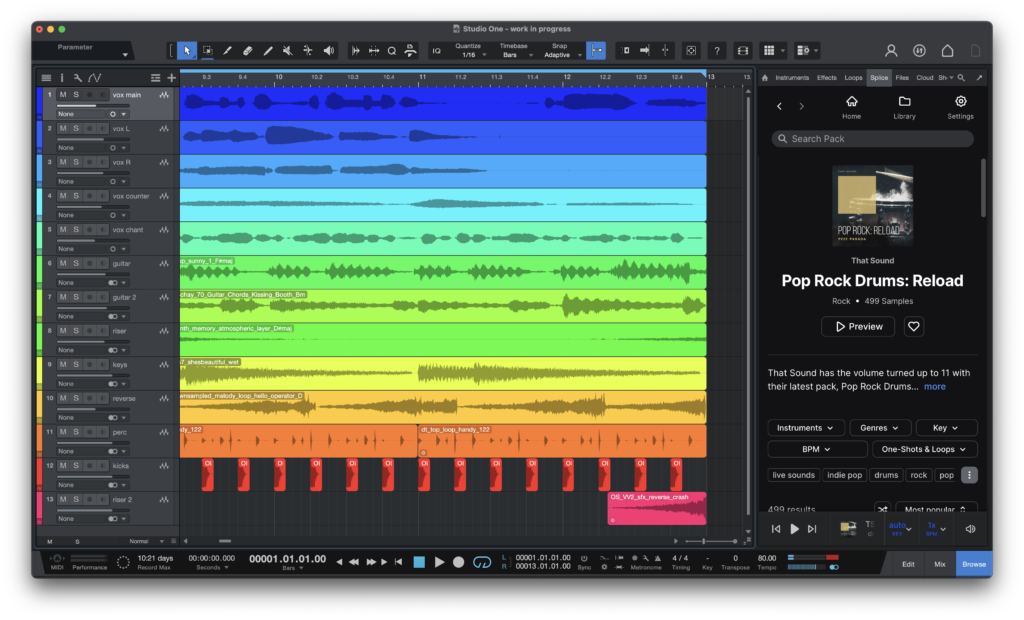Preview the Pop Rock Drums pack
Image resolution: width=1024 pixels, height=620 pixels.
coord(858,327)
